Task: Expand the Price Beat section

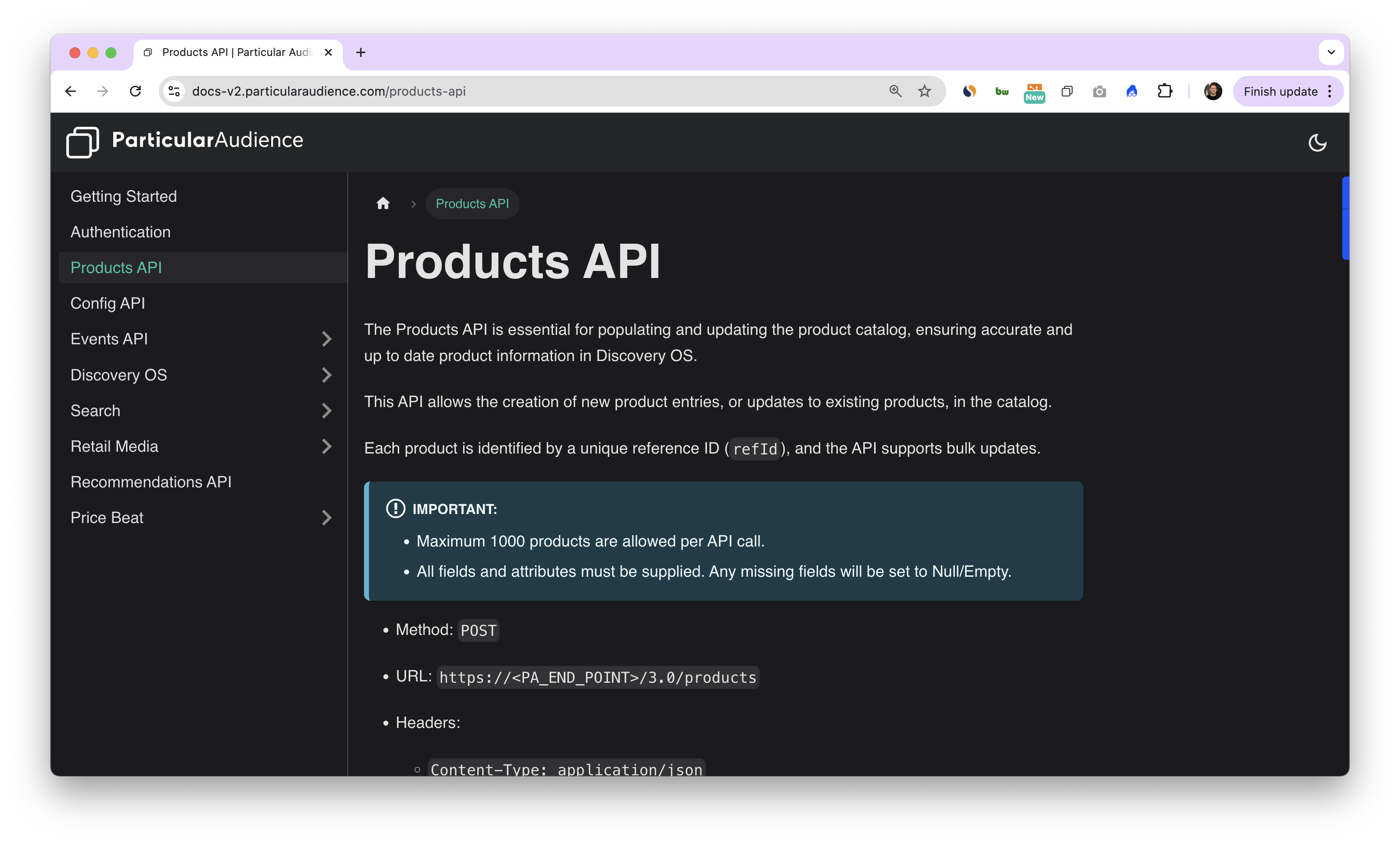Action: point(326,518)
